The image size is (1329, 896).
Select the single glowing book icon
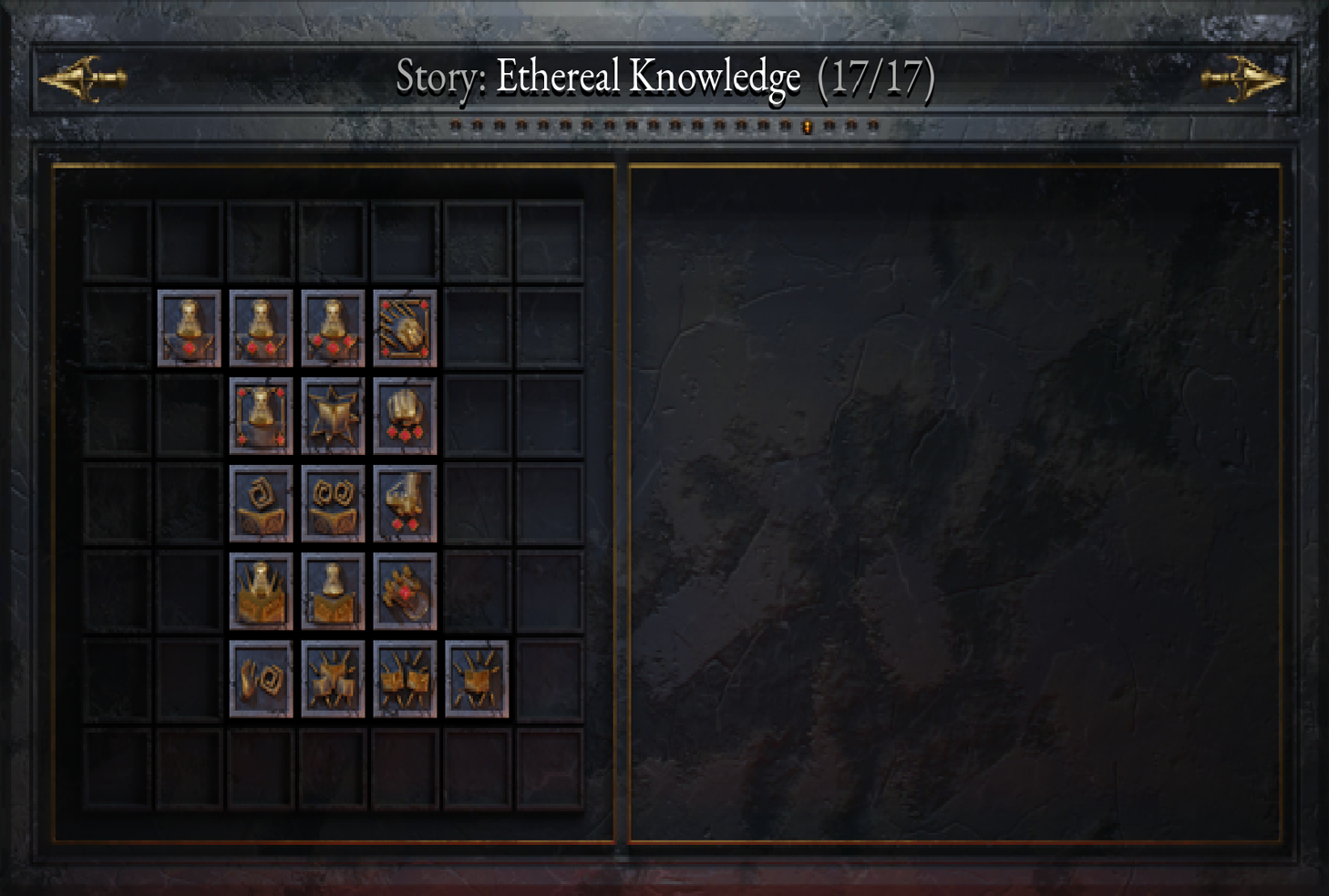pos(477,678)
